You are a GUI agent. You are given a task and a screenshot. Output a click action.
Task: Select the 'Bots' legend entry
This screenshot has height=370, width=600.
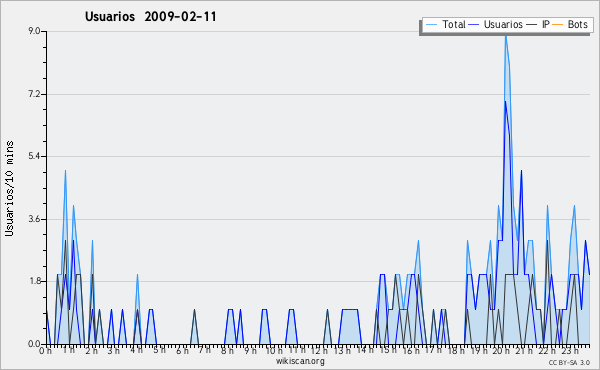point(569,24)
